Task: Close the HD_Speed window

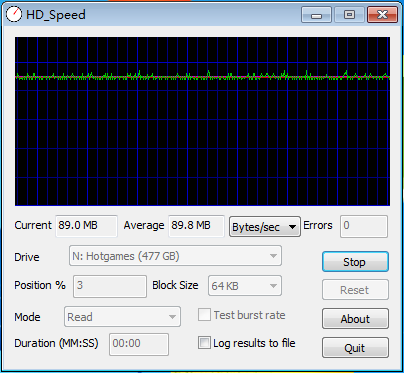Action: point(382,15)
